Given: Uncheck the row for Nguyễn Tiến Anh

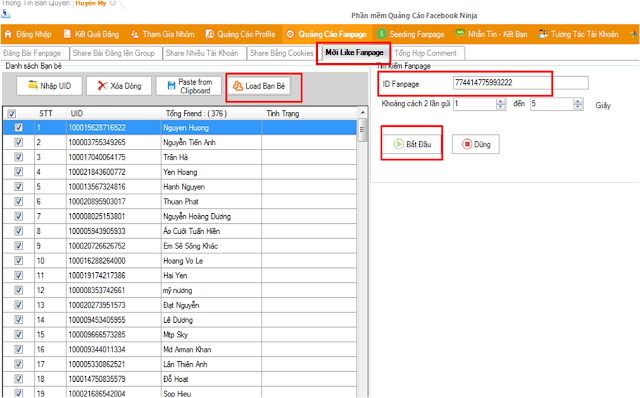Looking at the screenshot, I should click(18, 142).
